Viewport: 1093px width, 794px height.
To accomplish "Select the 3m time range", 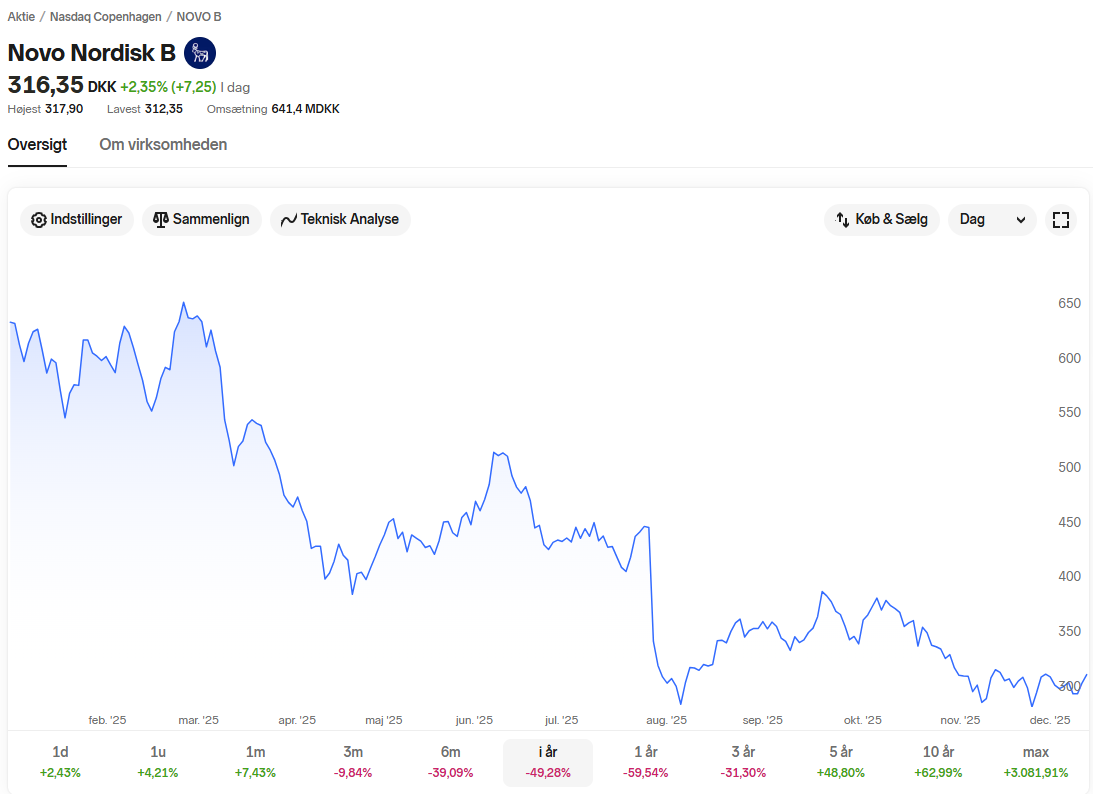I will coord(353,762).
